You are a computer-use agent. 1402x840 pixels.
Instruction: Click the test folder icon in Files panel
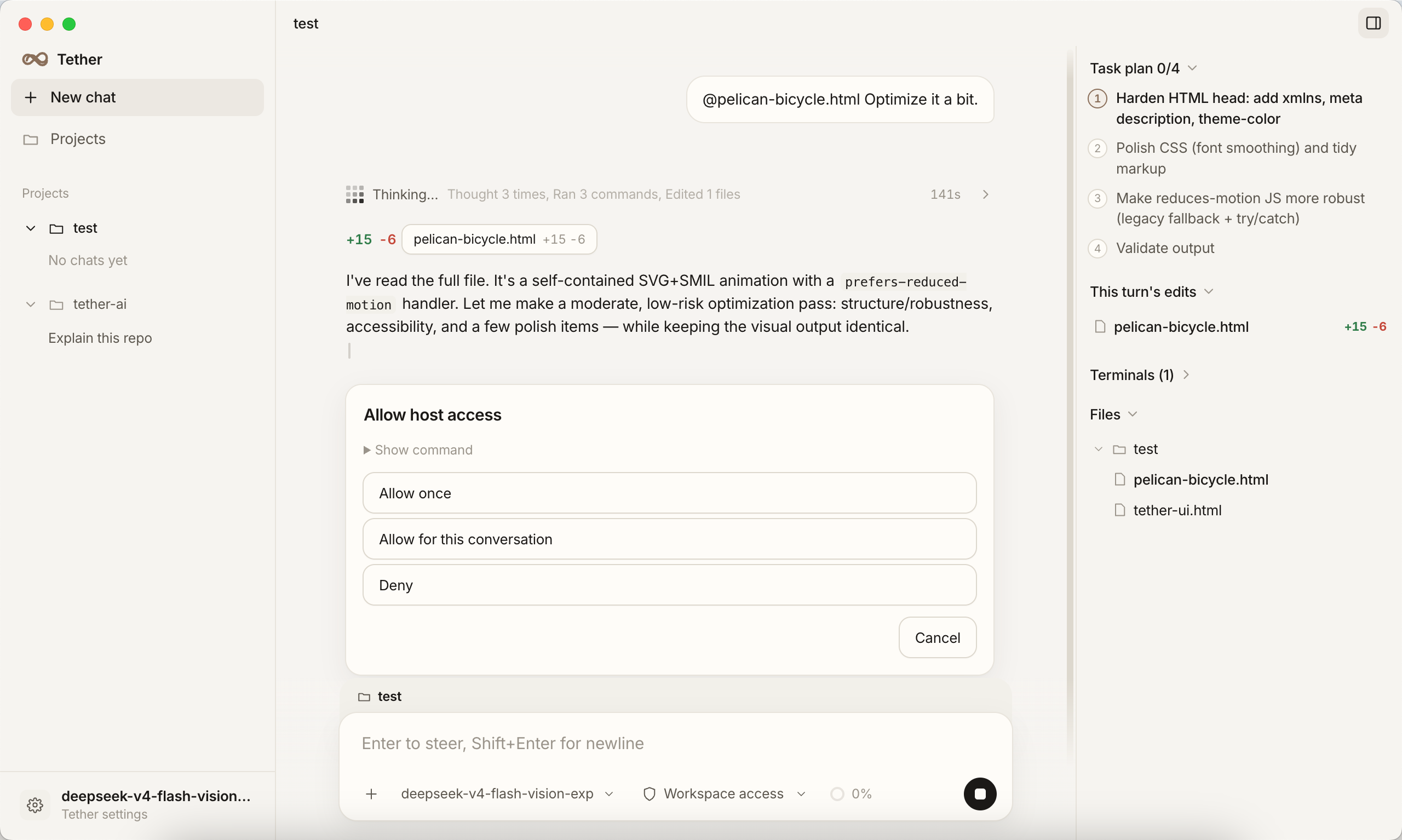point(1119,449)
